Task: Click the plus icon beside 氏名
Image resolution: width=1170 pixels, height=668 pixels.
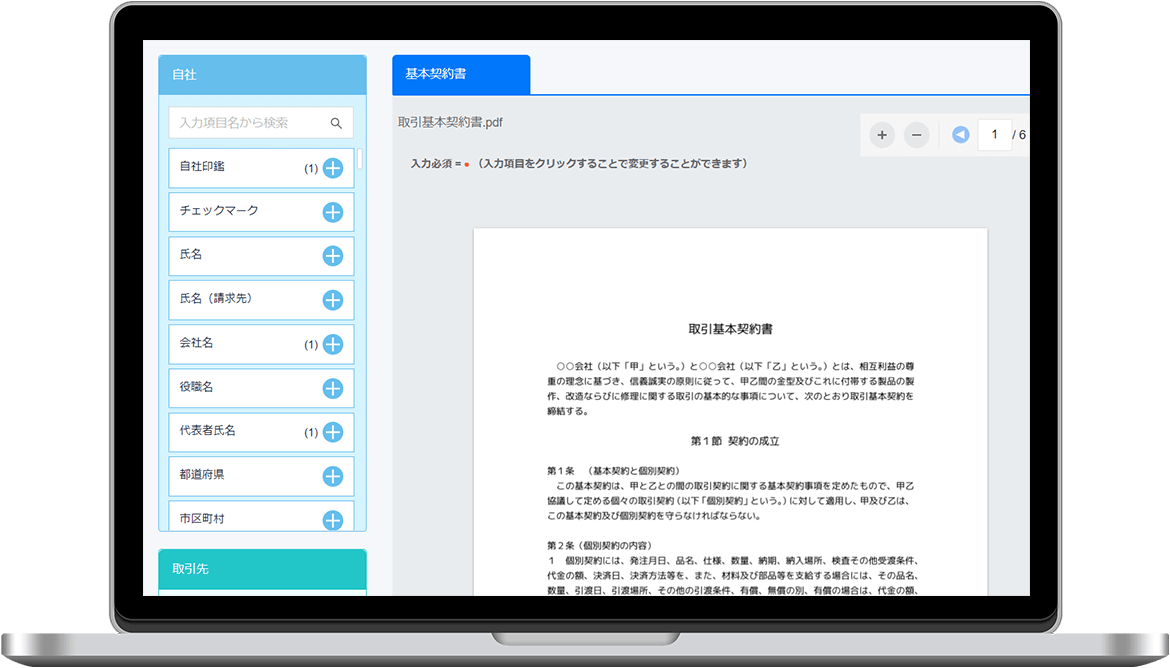Action: pyautogui.click(x=333, y=256)
